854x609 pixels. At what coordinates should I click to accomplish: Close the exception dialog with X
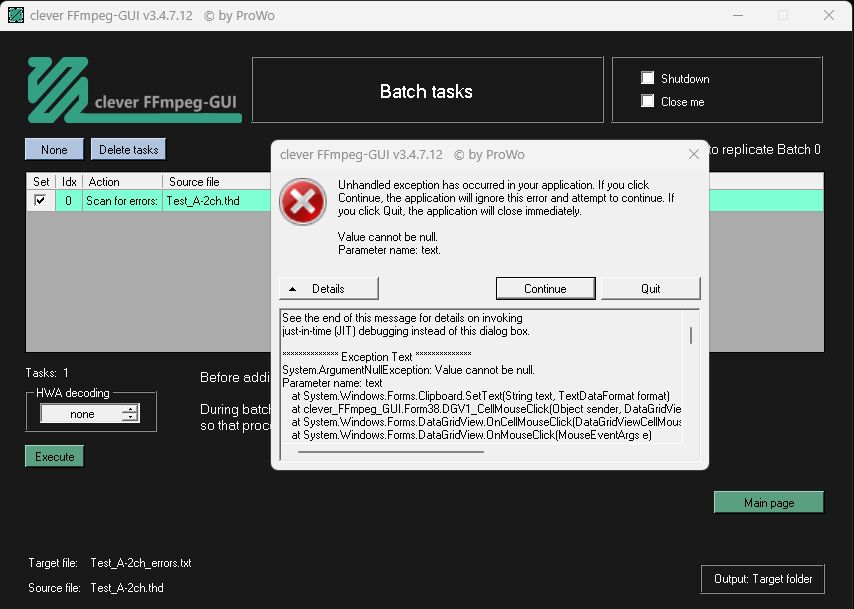tap(693, 154)
